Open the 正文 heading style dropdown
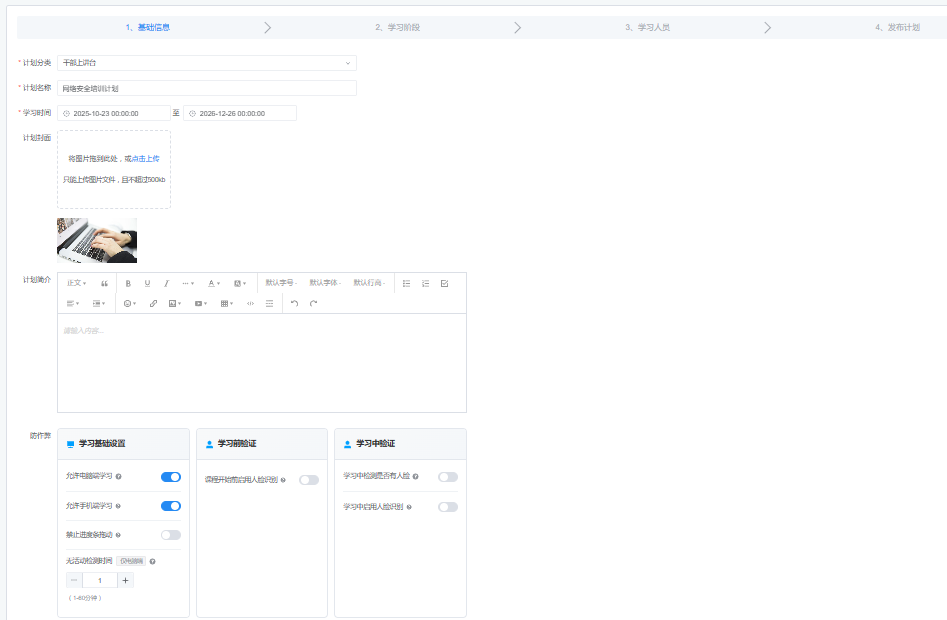947x620 pixels. (77, 283)
